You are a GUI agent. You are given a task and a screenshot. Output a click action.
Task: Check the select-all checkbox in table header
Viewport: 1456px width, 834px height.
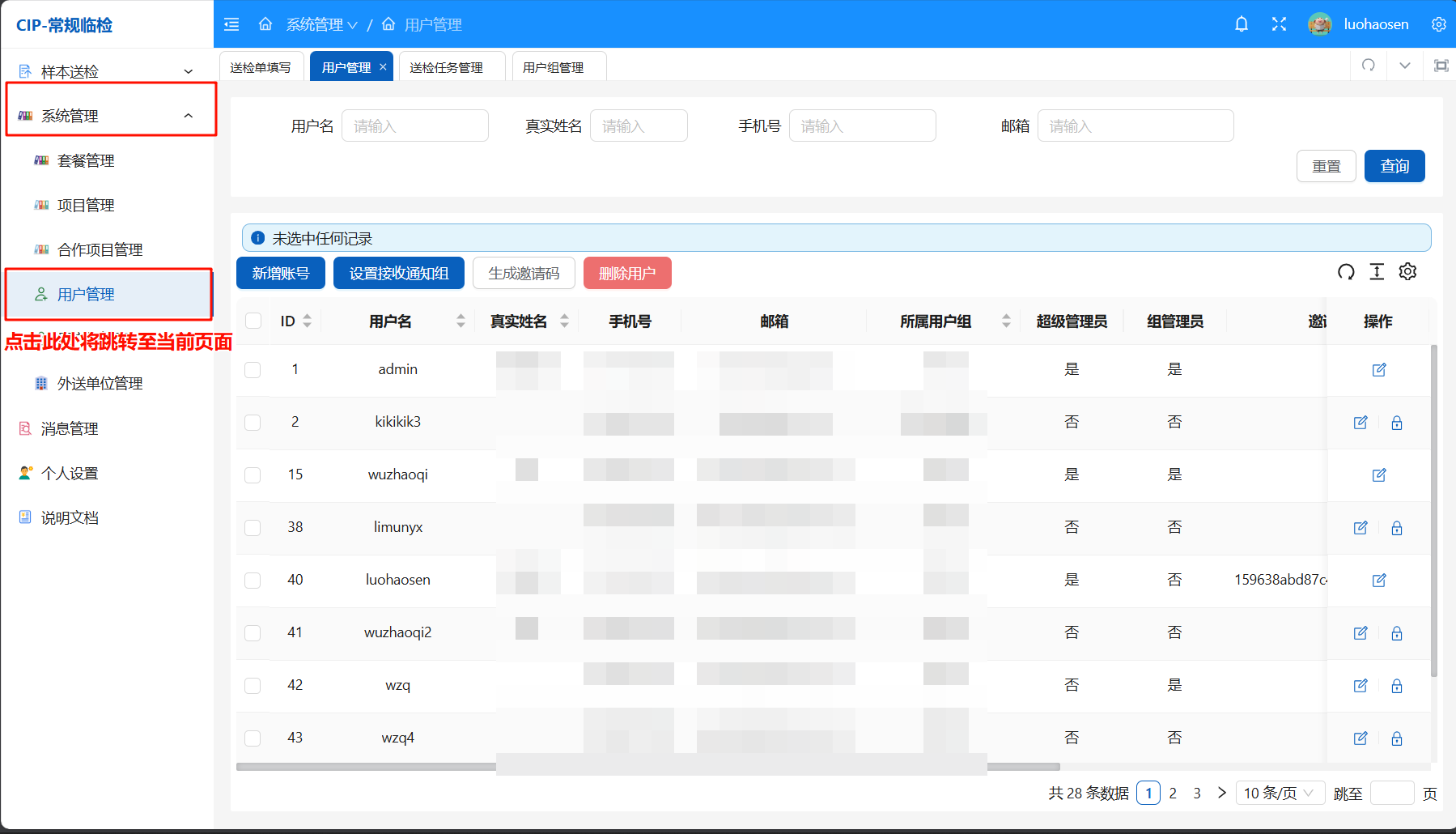coord(253,321)
